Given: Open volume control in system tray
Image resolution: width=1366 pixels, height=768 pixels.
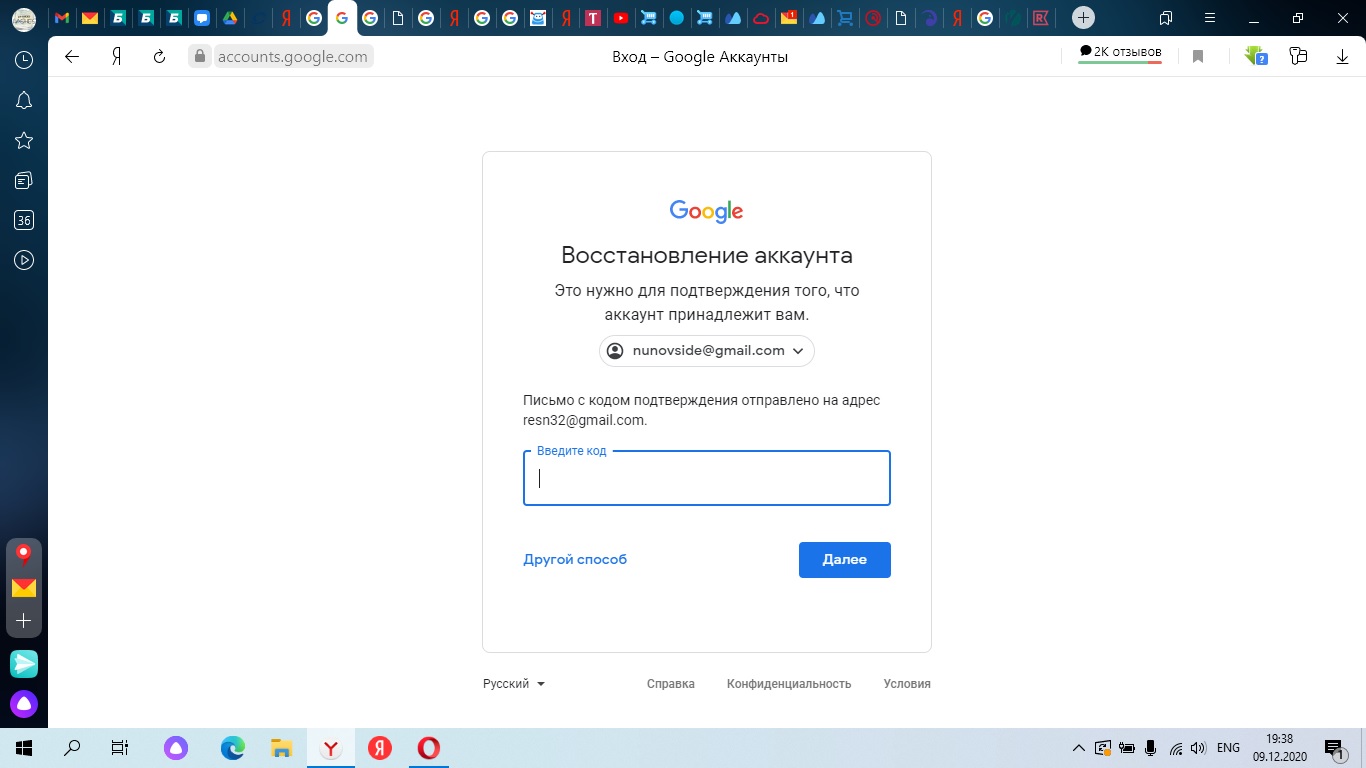Looking at the screenshot, I should pyautogui.click(x=1199, y=748).
